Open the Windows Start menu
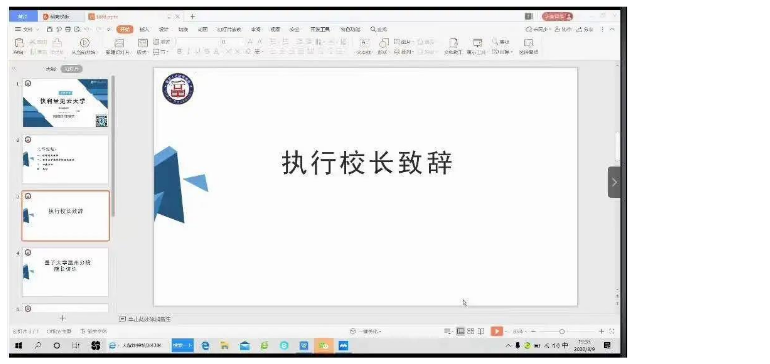The height and width of the screenshot is (364, 770). pos(19,346)
